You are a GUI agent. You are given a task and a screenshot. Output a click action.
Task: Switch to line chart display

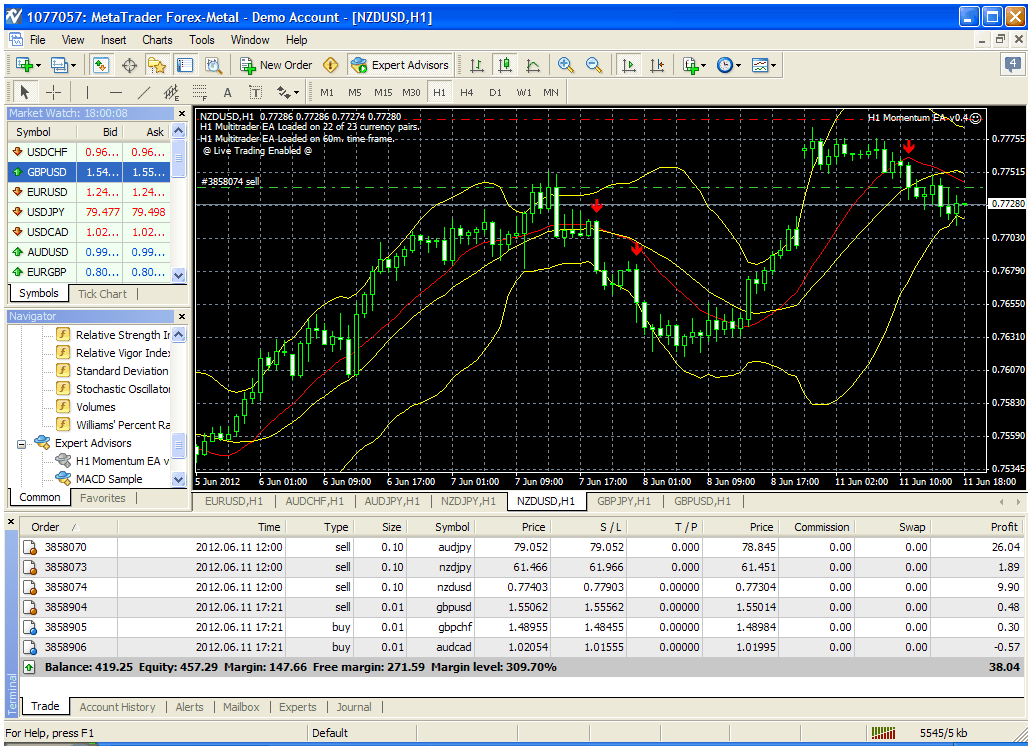coord(533,65)
